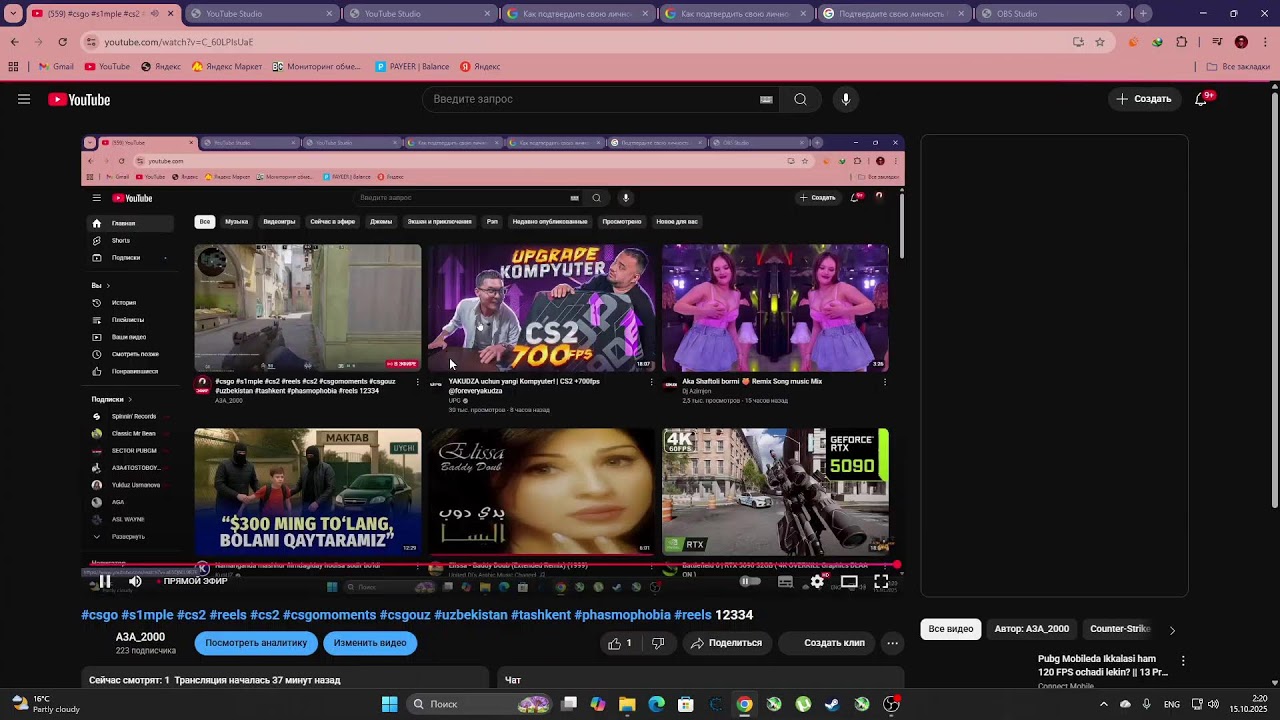Open more actions menu below the video
This screenshot has width=1280, height=720.
click(x=893, y=643)
